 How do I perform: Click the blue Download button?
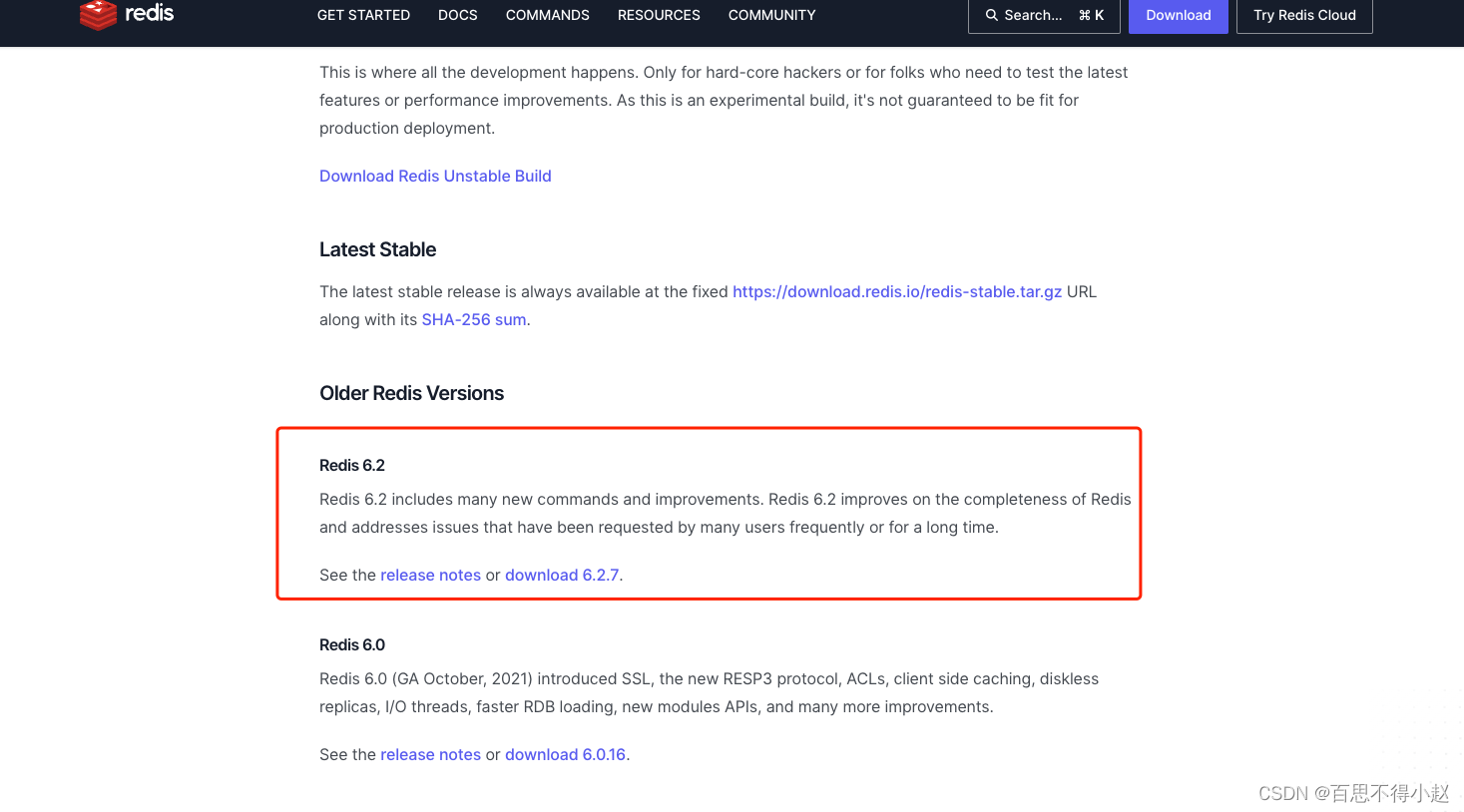coord(1179,15)
